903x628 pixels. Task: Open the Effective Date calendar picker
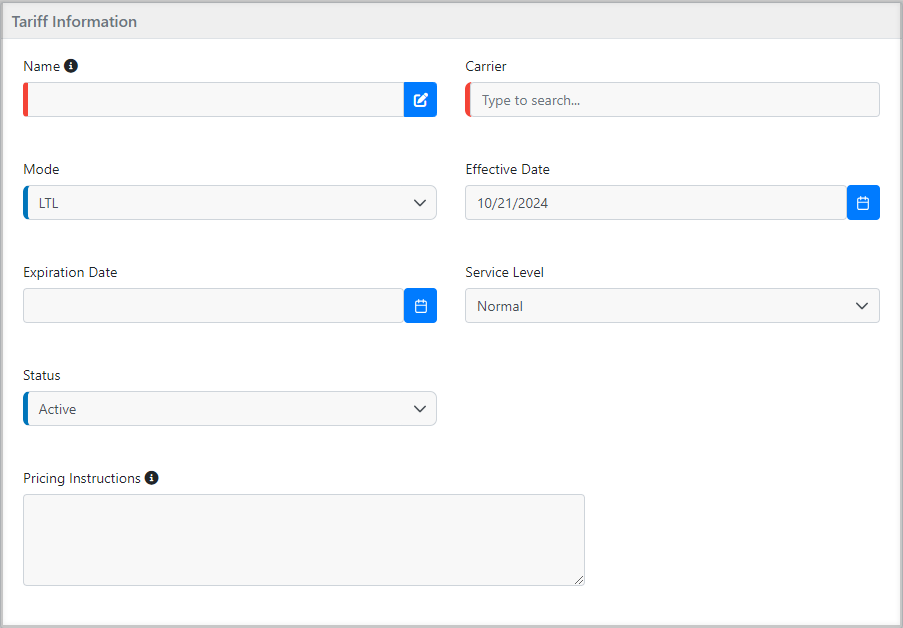(x=863, y=203)
